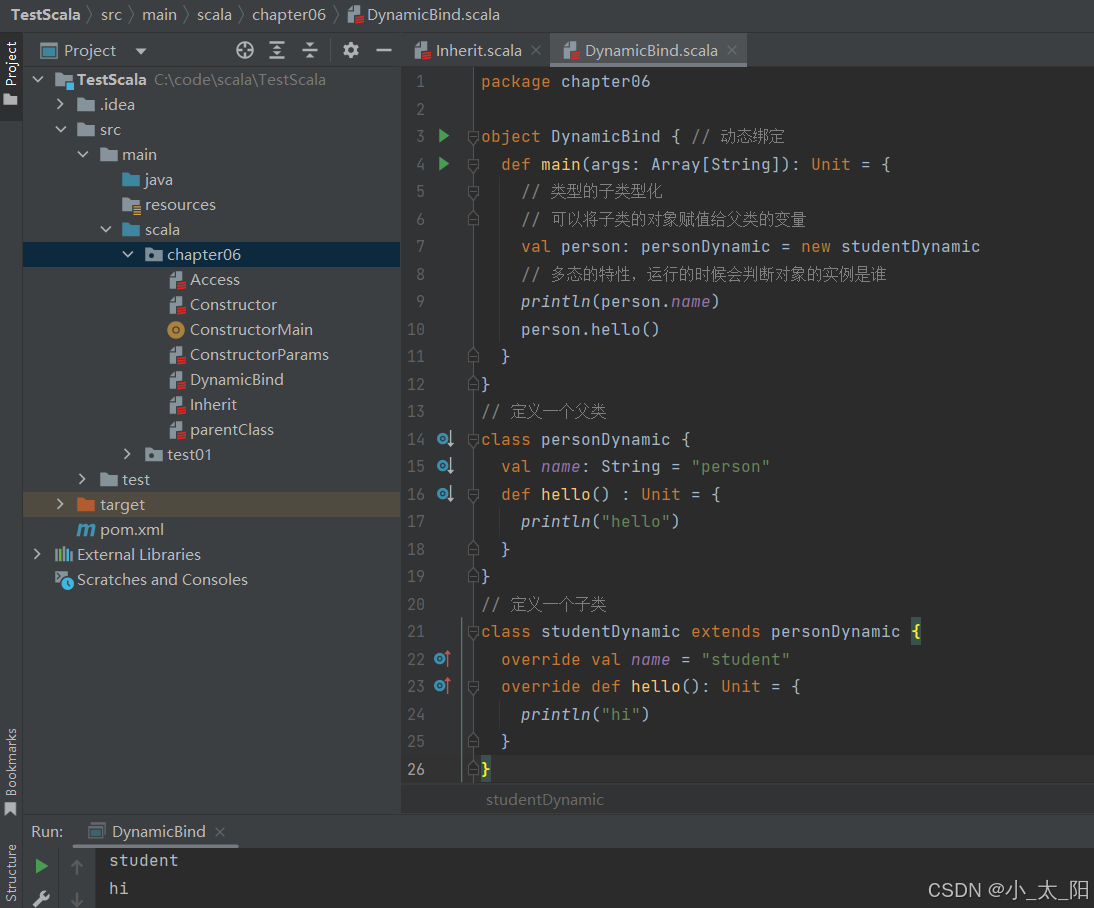Image resolution: width=1094 pixels, height=908 pixels.
Task: Fold the DynamicBind object at line 3
Action: 473,137
